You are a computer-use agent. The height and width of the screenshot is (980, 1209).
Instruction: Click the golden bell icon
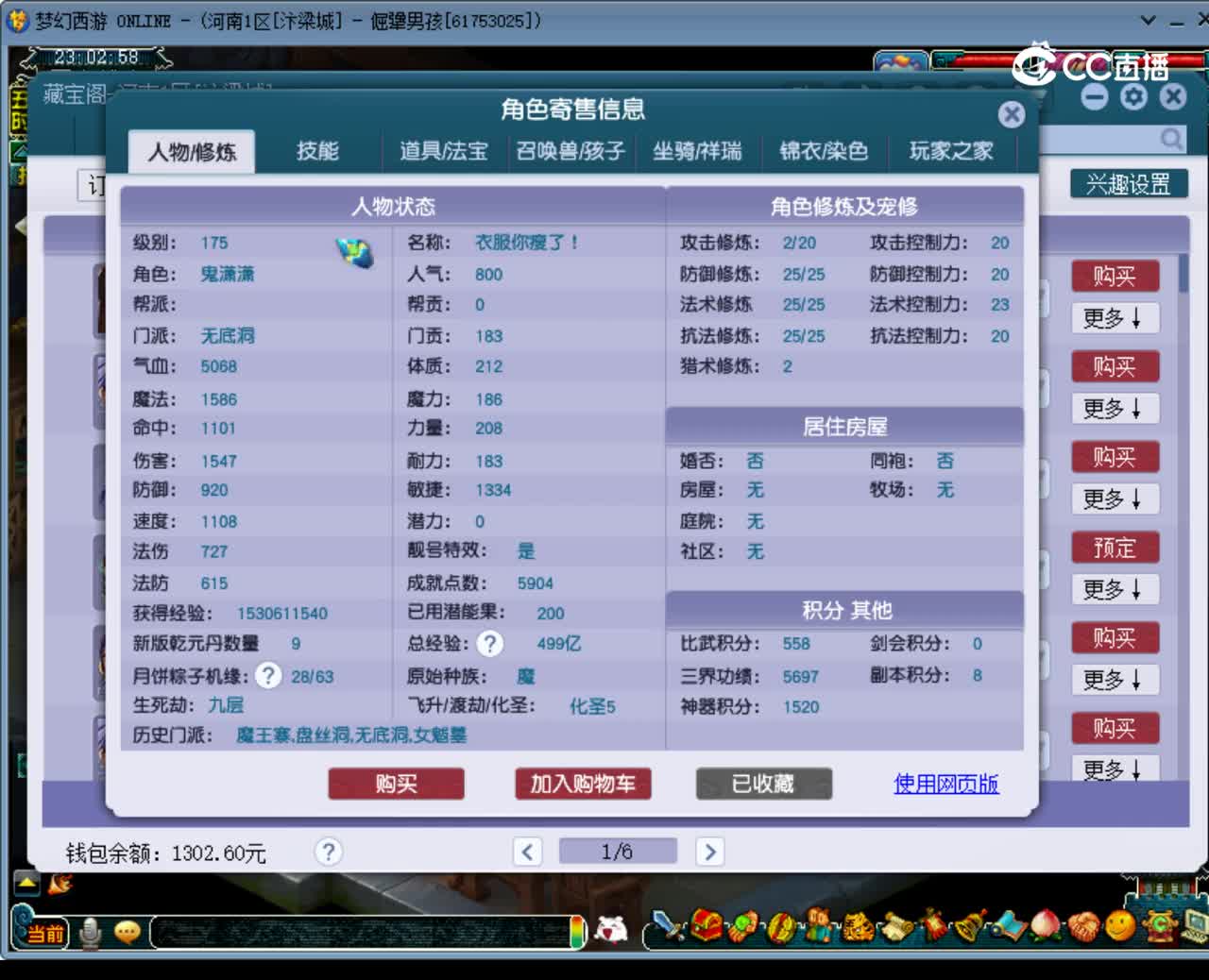click(x=970, y=926)
